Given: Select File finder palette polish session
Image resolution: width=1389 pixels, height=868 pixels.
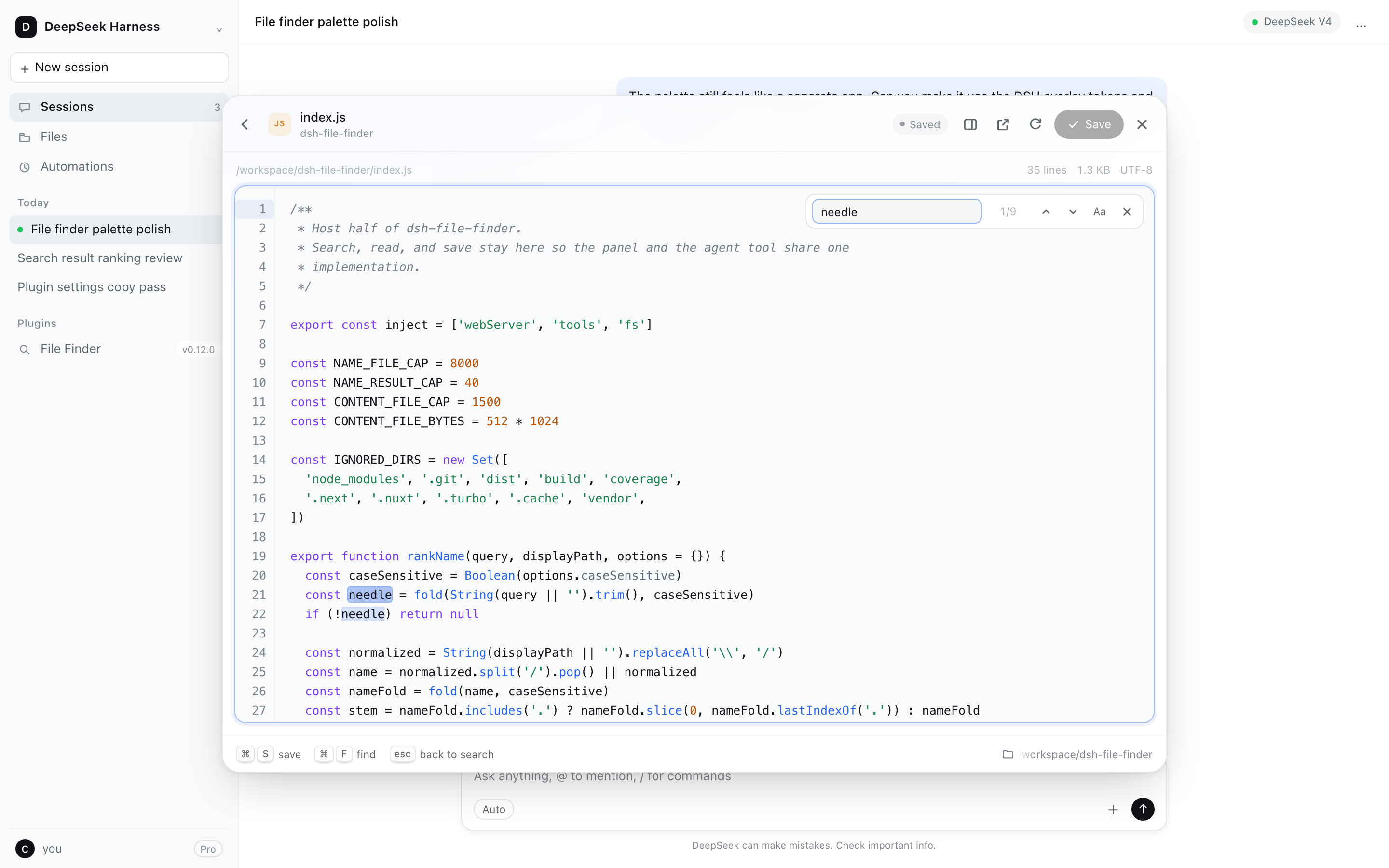Looking at the screenshot, I should coord(116,229).
